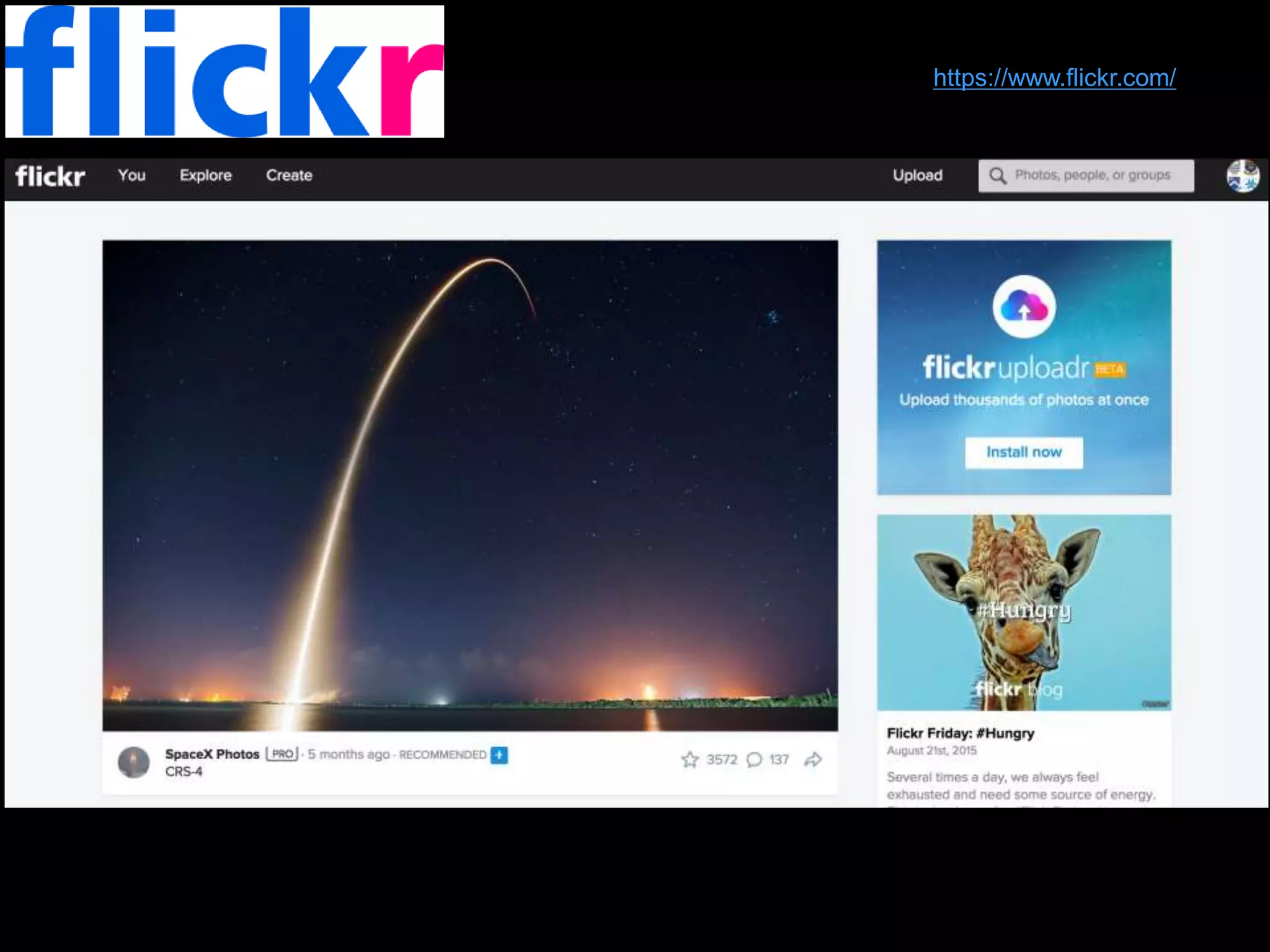Viewport: 1270px width, 952px height.
Task: Click the PRO badge
Action: (283, 754)
